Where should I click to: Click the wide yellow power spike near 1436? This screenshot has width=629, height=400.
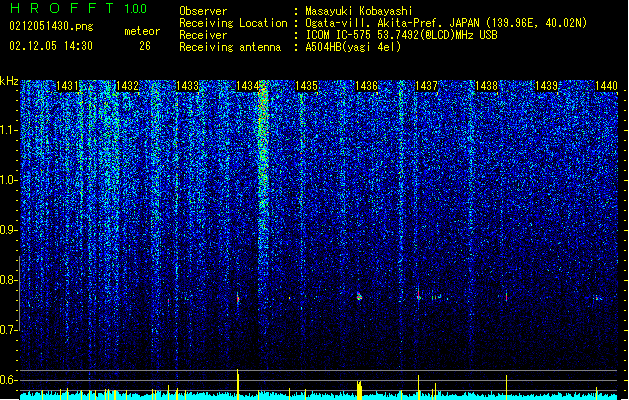tap(359, 390)
